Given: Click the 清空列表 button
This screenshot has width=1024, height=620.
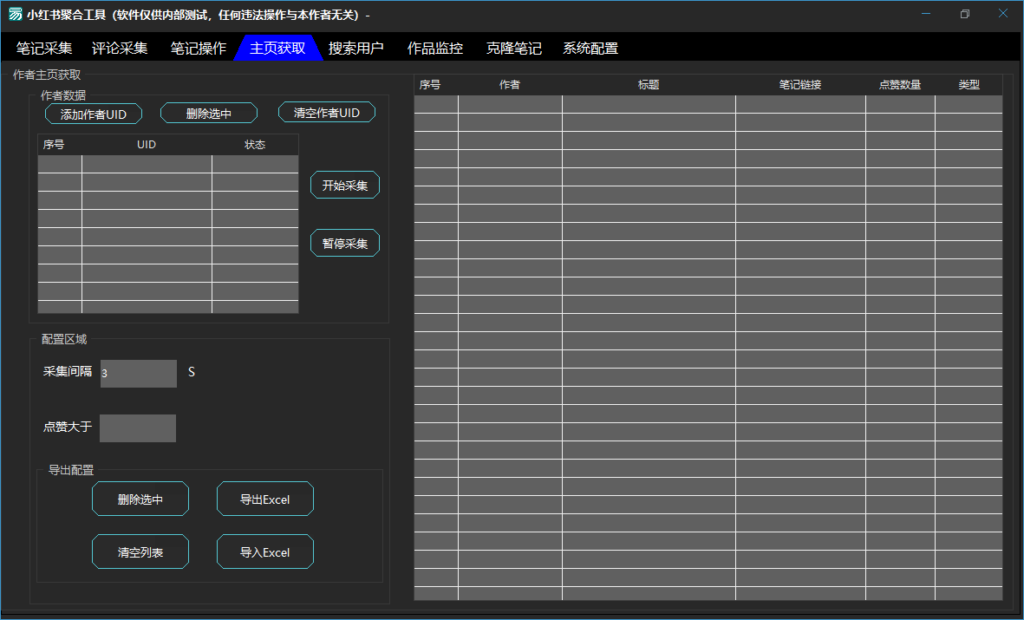Looking at the screenshot, I should click(140, 552).
